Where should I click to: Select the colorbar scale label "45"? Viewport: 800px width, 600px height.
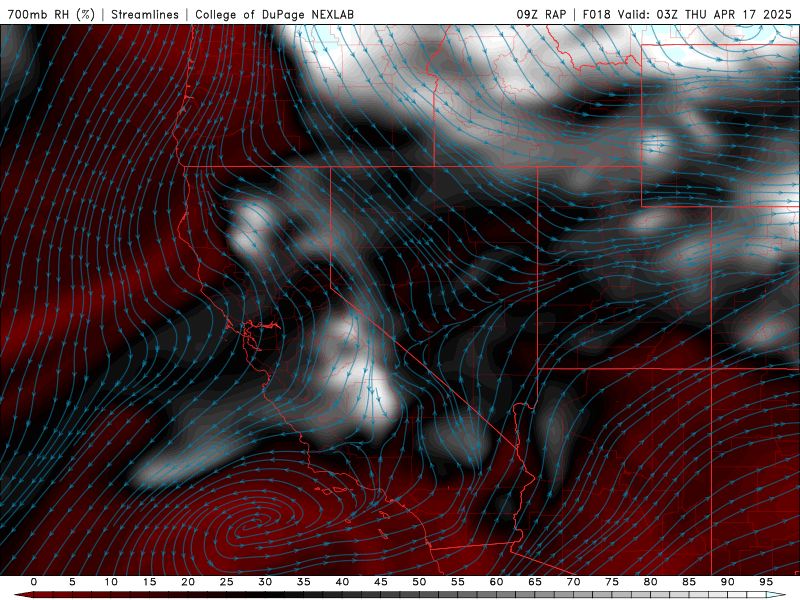pyautogui.click(x=380, y=582)
